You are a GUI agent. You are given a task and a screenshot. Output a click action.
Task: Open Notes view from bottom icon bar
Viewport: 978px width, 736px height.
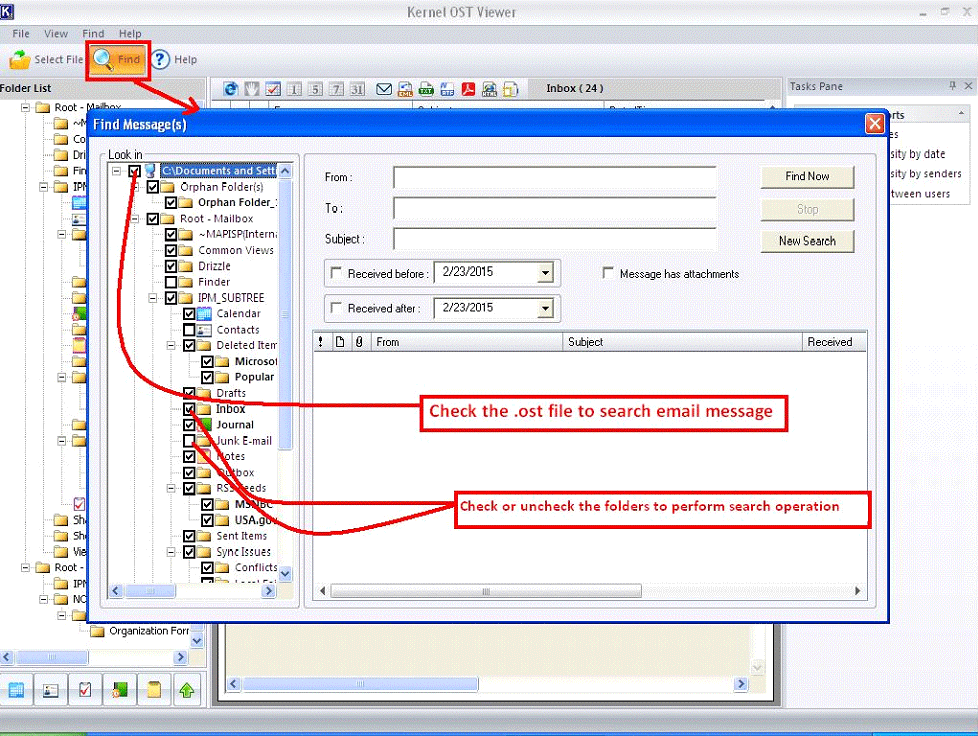(153, 690)
